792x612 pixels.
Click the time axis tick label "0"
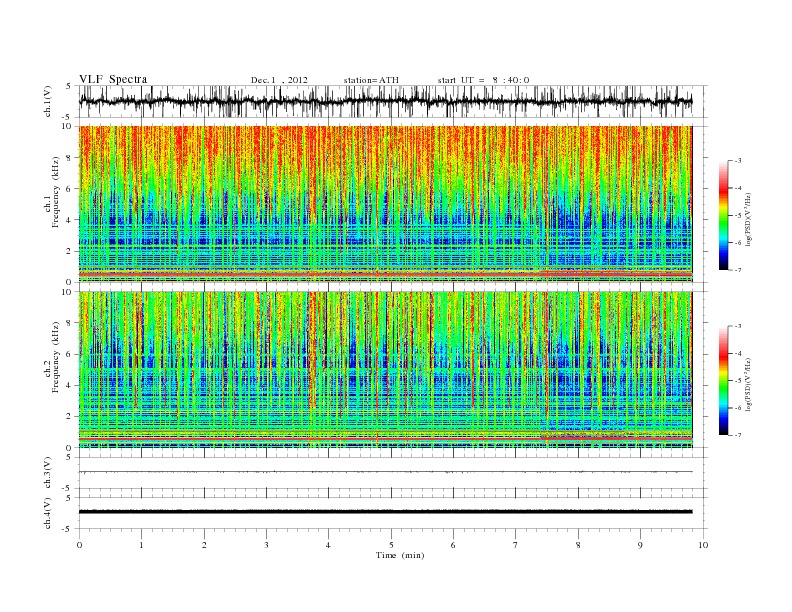coord(79,545)
